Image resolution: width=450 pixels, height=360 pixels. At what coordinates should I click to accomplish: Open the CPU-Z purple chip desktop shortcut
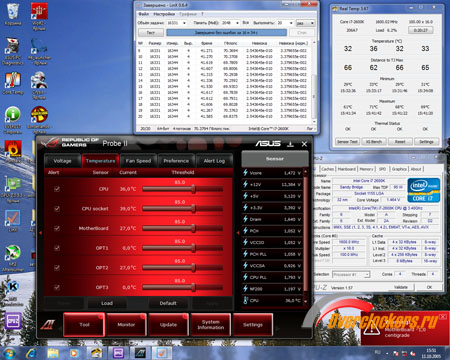[x=13, y=321]
